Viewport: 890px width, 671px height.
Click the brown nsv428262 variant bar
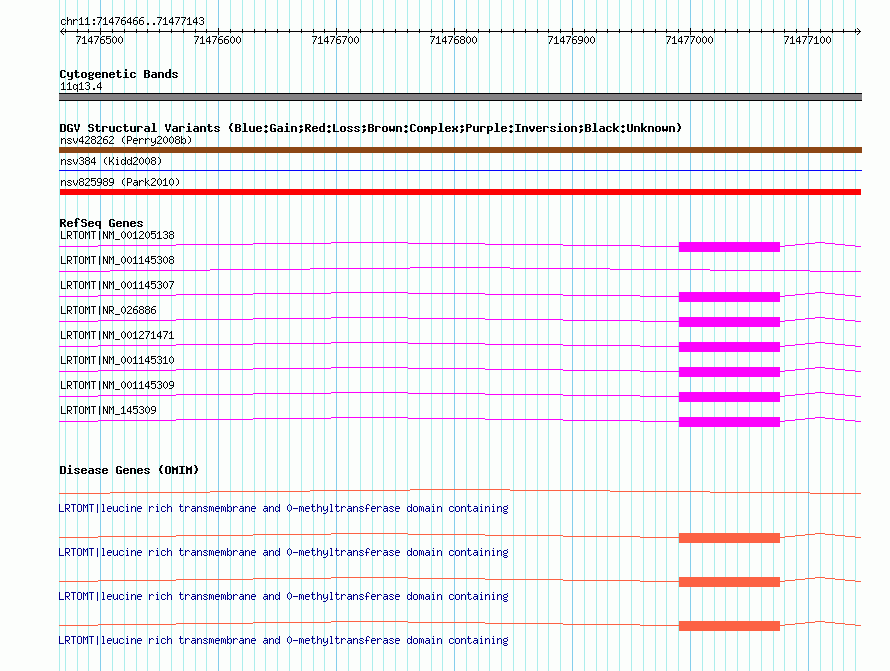coord(460,150)
